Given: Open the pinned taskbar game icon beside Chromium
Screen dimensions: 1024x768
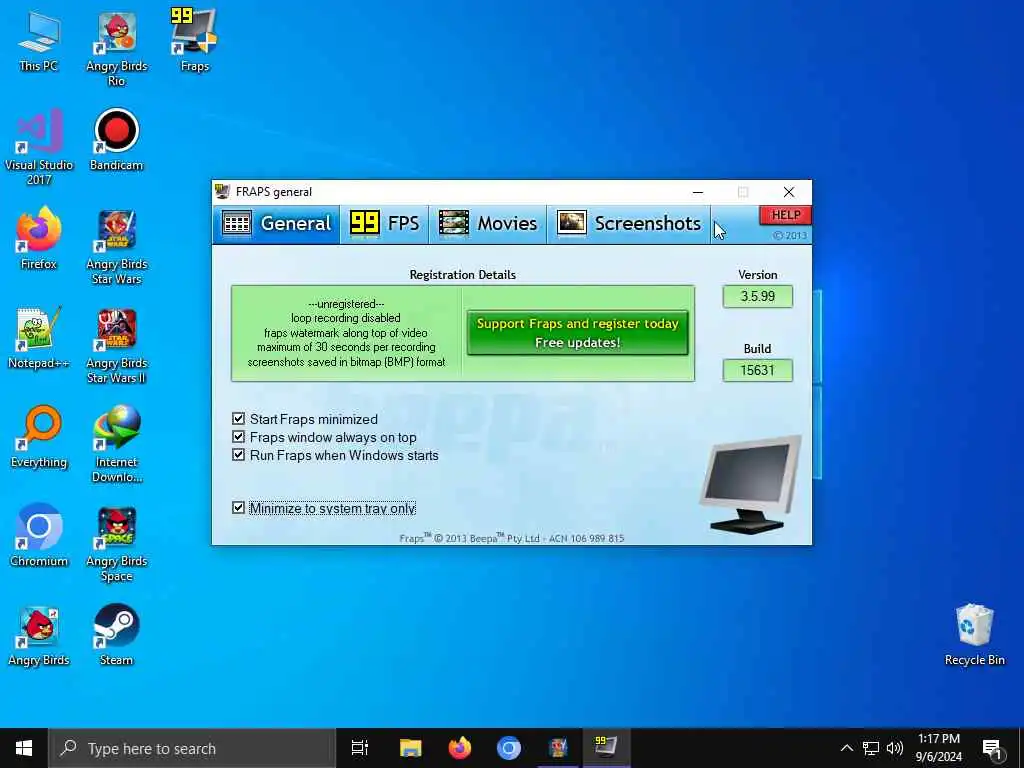Looking at the screenshot, I should coord(558,748).
